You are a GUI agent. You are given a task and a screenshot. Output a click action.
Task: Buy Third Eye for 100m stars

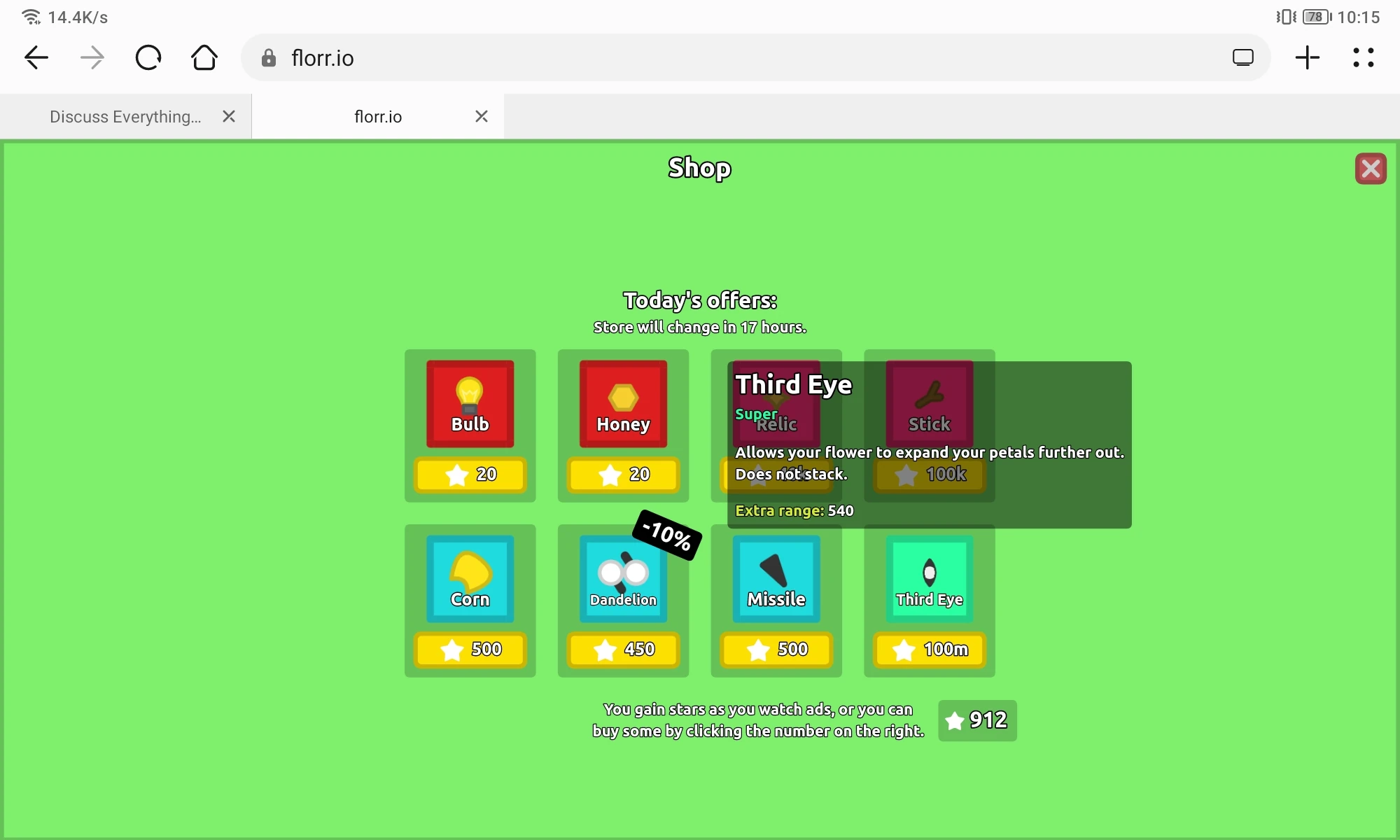(929, 650)
